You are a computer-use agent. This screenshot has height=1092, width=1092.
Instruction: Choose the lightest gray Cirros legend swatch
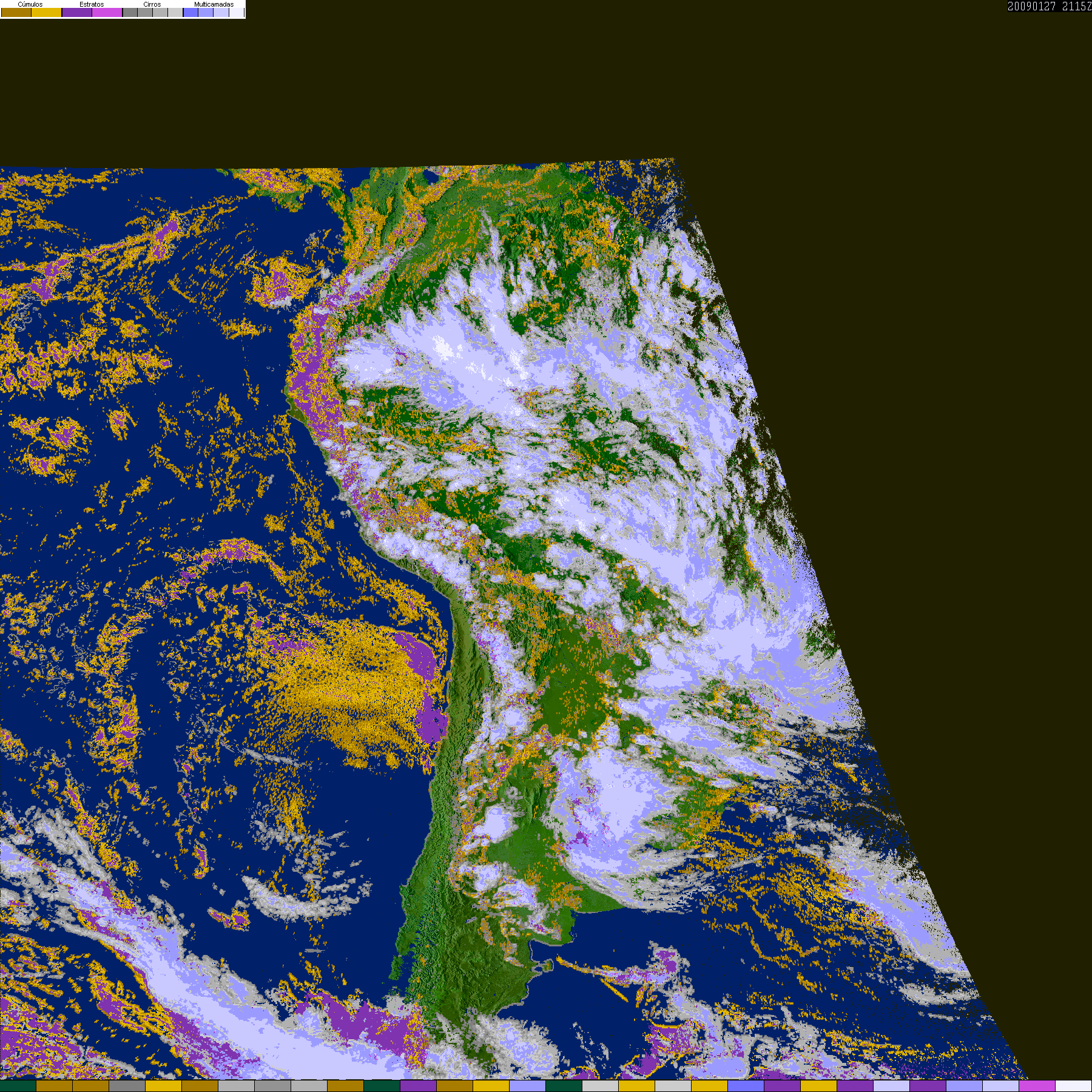click(175, 12)
